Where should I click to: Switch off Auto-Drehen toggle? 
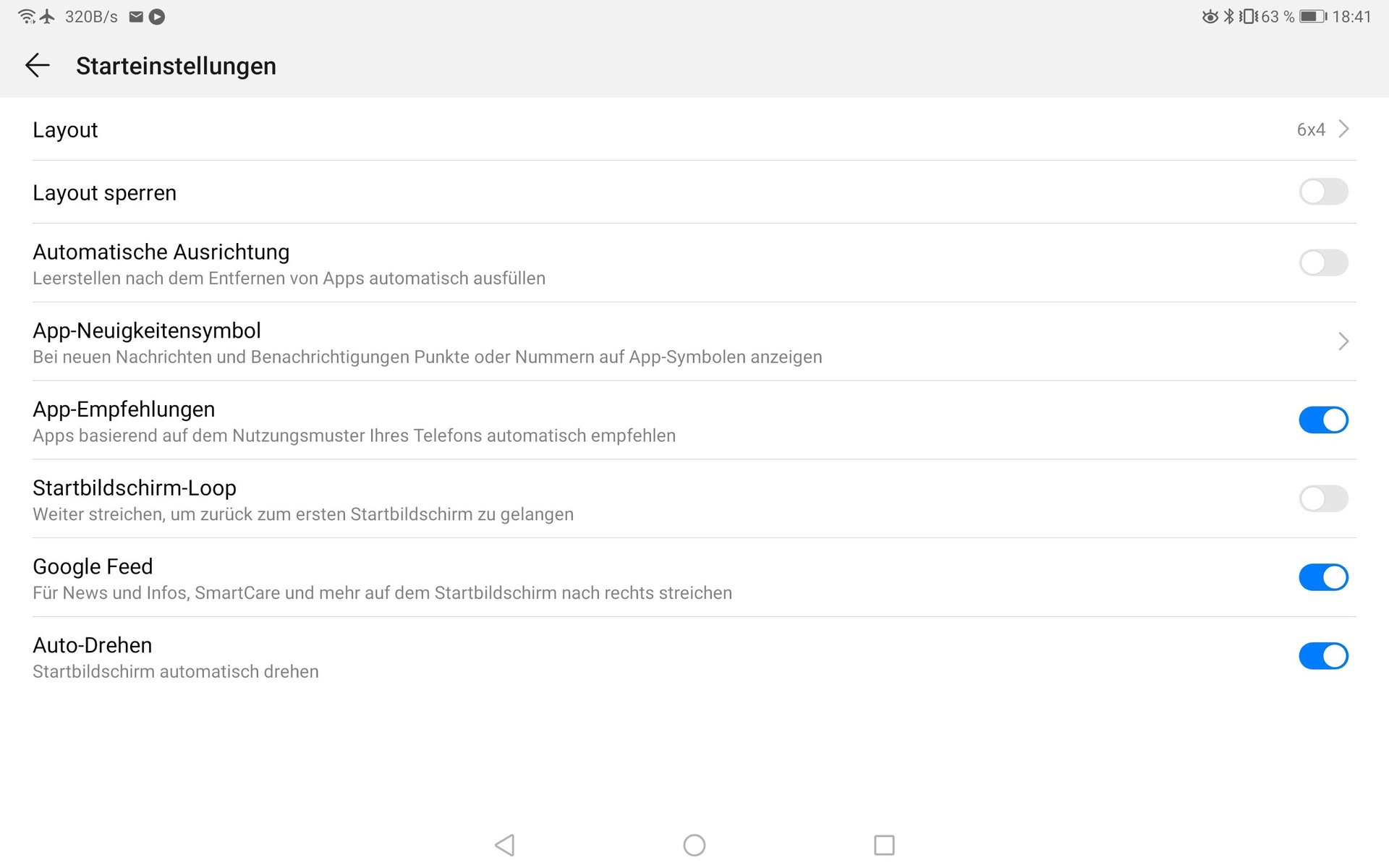(x=1323, y=656)
